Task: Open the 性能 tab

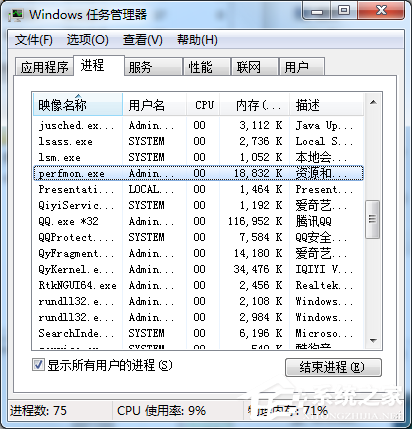Action: (207, 67)
